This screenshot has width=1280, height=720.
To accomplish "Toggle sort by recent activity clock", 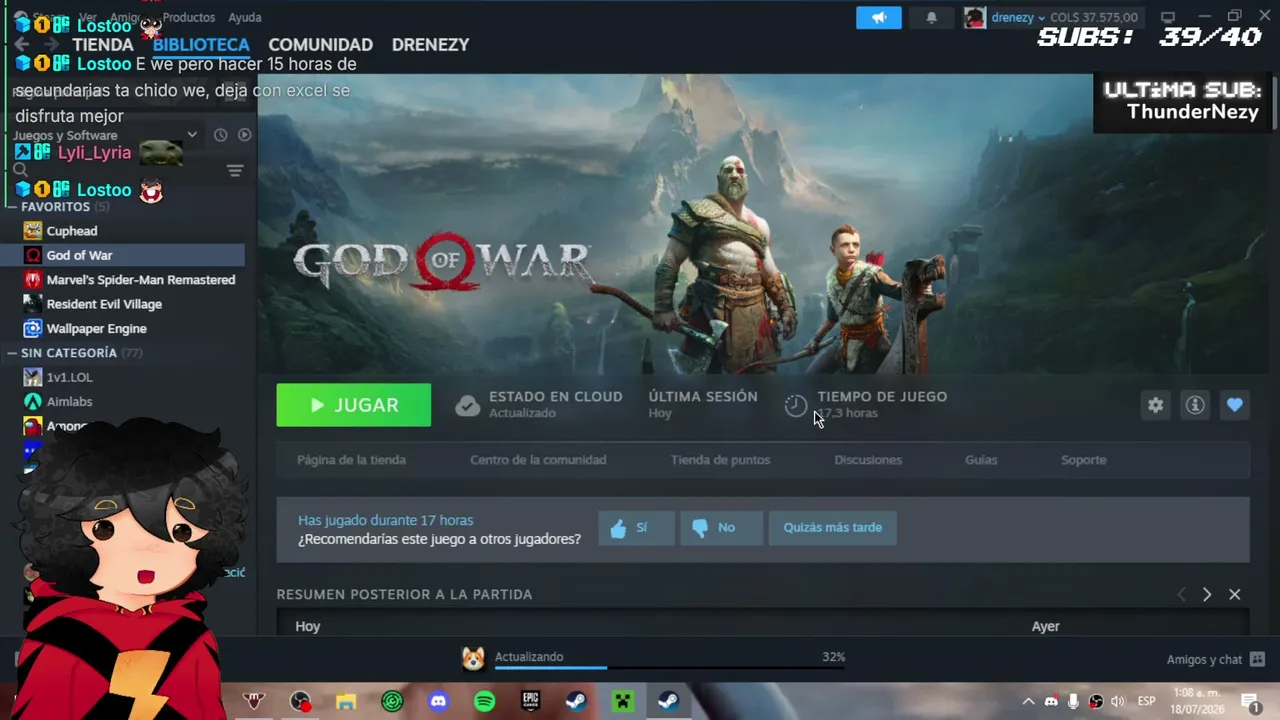I will [220, 135].
